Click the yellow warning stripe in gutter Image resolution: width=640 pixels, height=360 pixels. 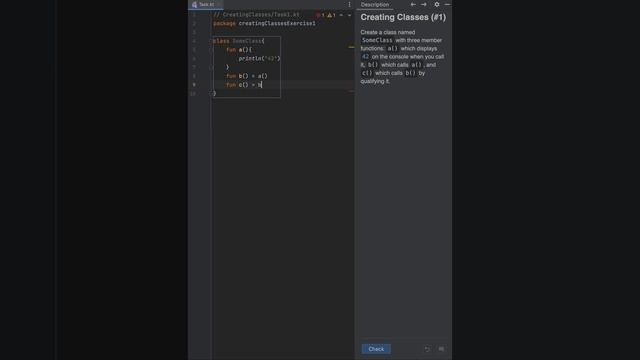pos(351,47)
